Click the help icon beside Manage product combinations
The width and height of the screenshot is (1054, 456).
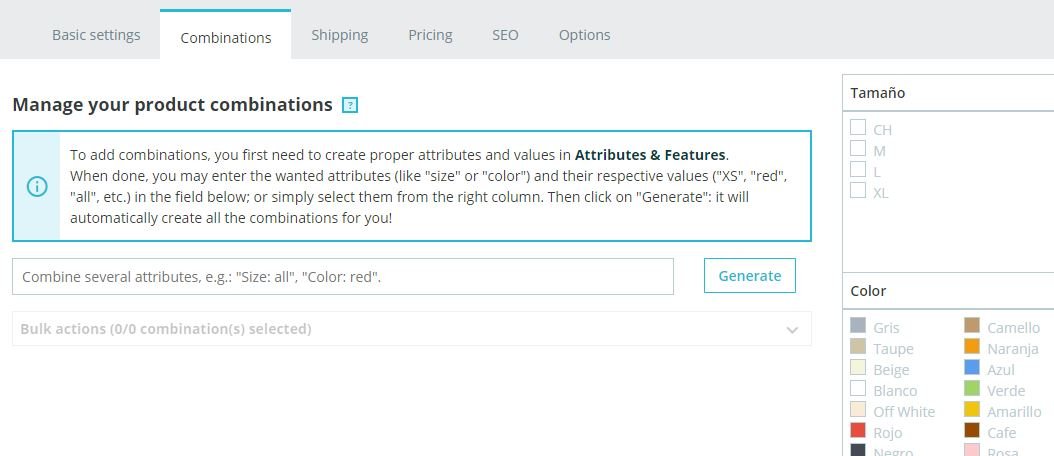click(x=350, y=105)
